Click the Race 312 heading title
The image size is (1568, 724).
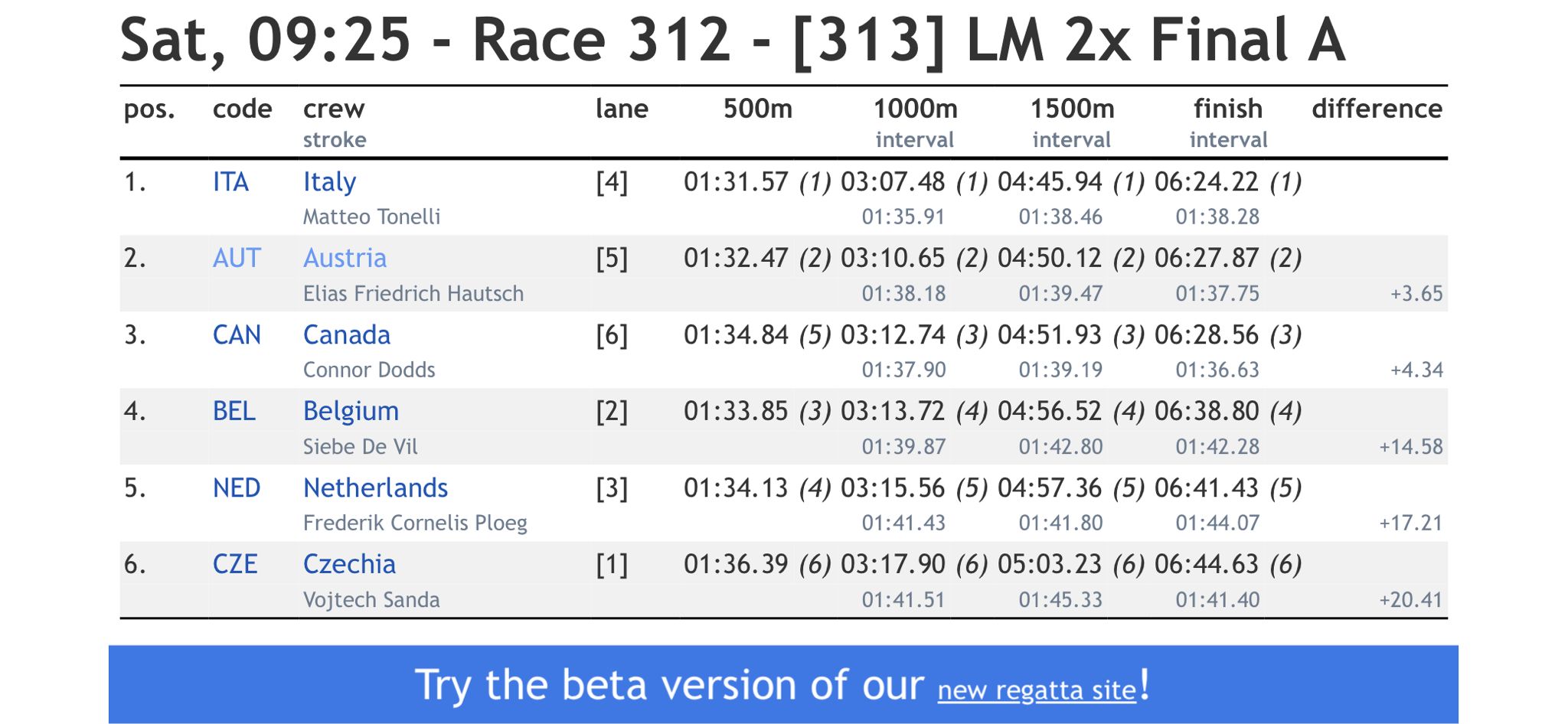[732, 40]
